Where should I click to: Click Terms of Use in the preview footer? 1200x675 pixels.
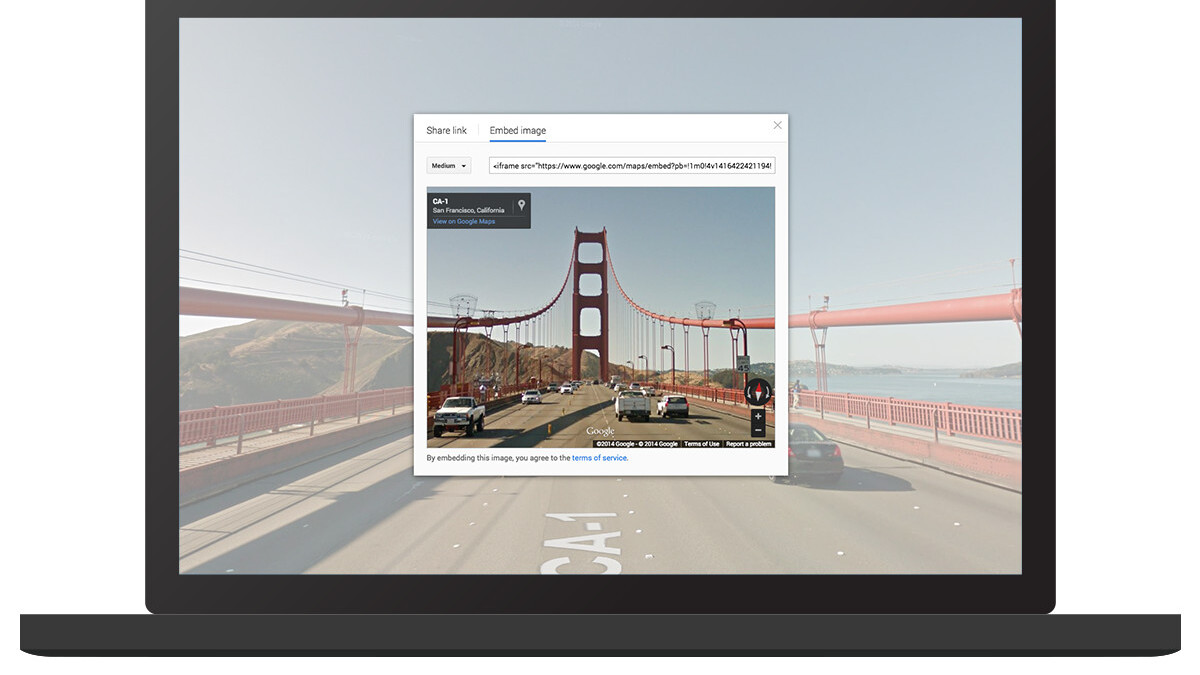701,443
